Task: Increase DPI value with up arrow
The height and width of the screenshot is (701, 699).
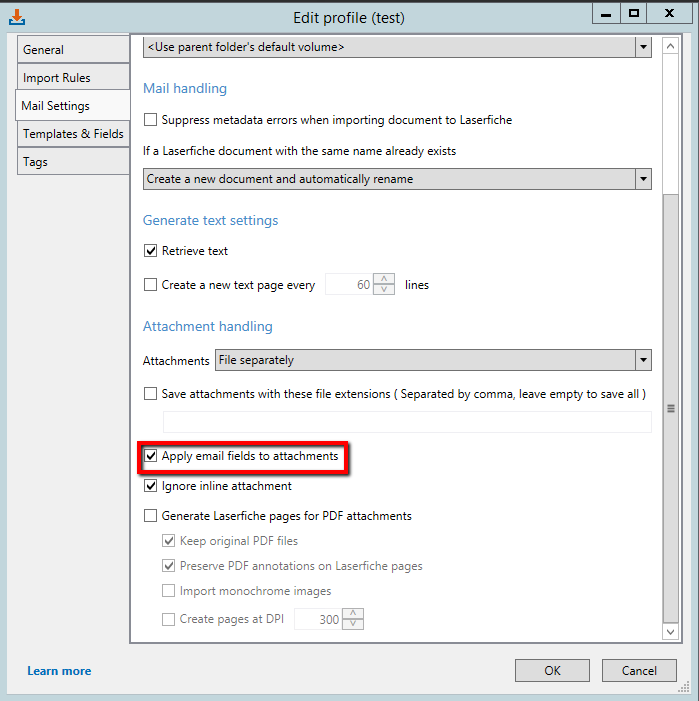Action: [353, 614]
